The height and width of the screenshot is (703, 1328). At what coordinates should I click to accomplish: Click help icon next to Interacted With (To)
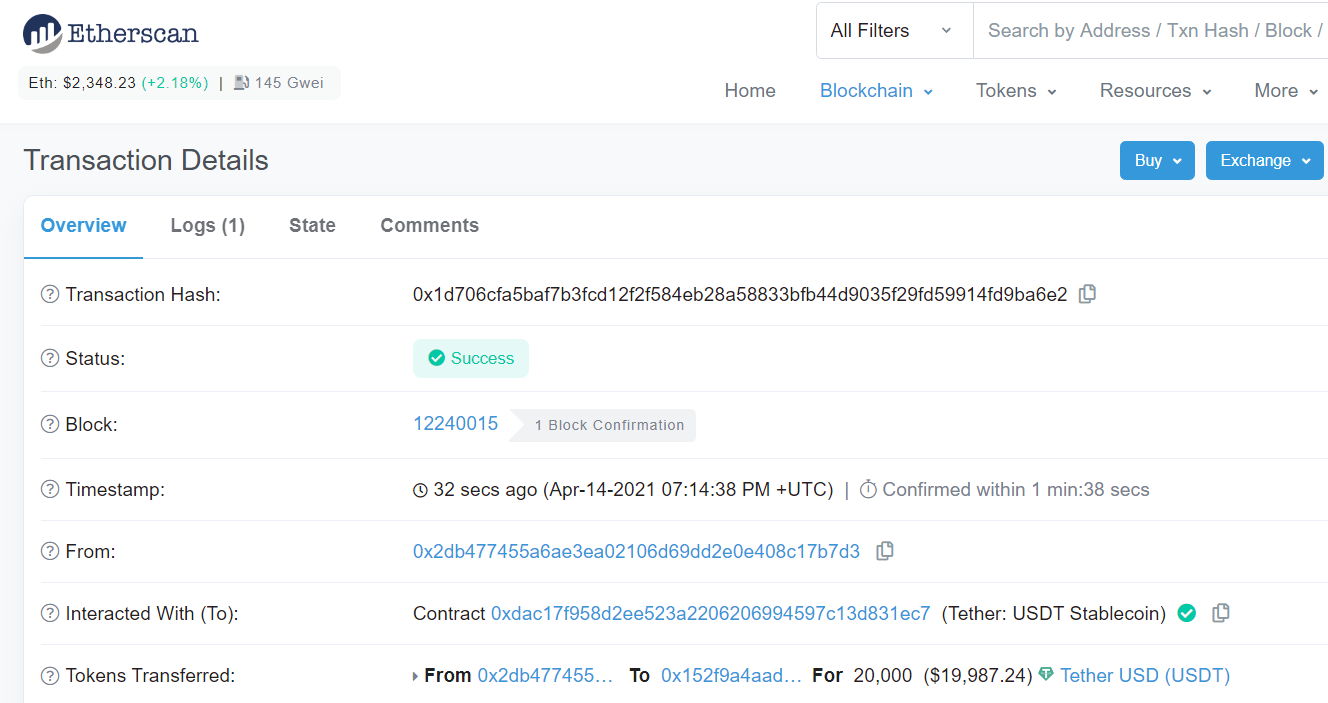coord(50,613)
